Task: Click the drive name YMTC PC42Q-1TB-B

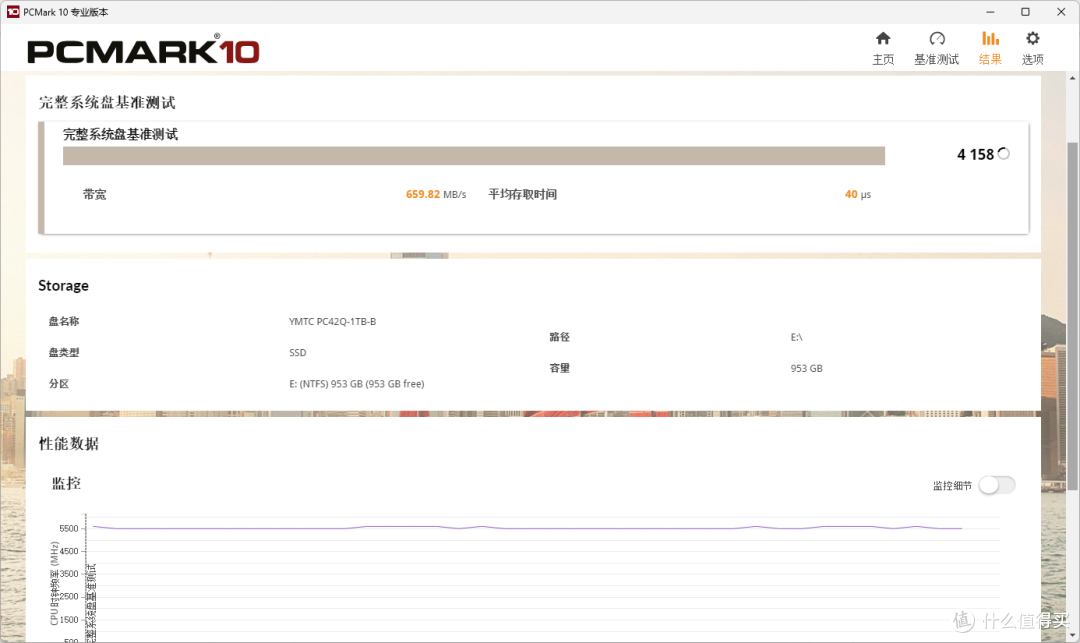Action: pyautogui.click(x=332, y=322)
